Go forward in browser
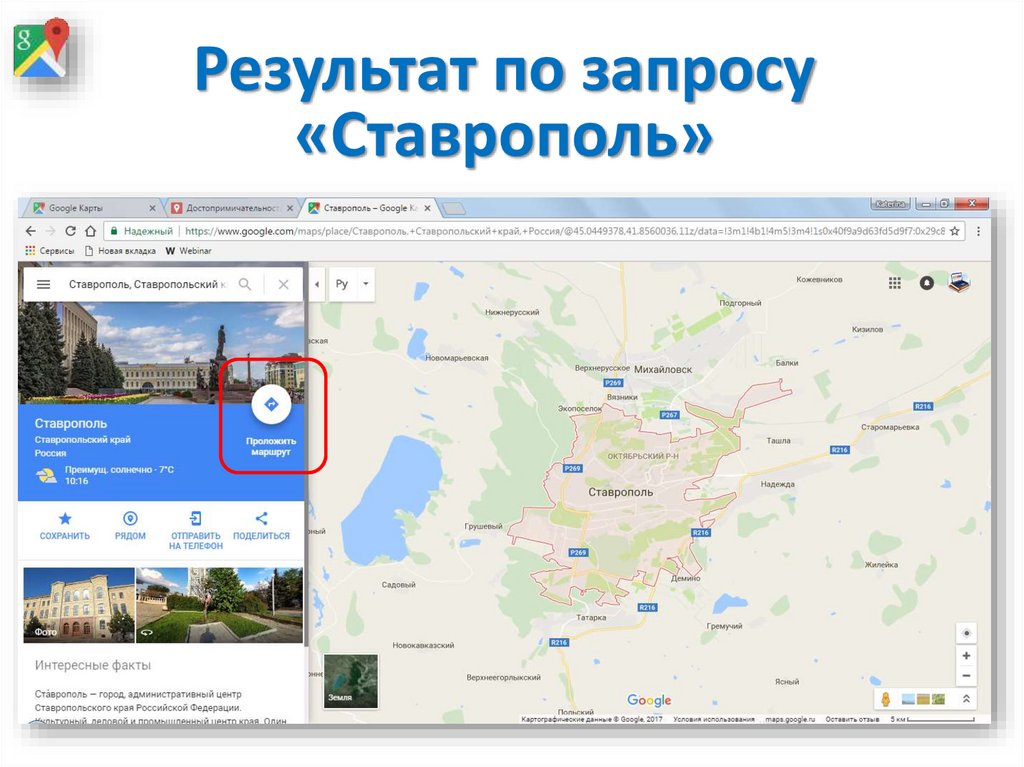 (x=51, y=231)
